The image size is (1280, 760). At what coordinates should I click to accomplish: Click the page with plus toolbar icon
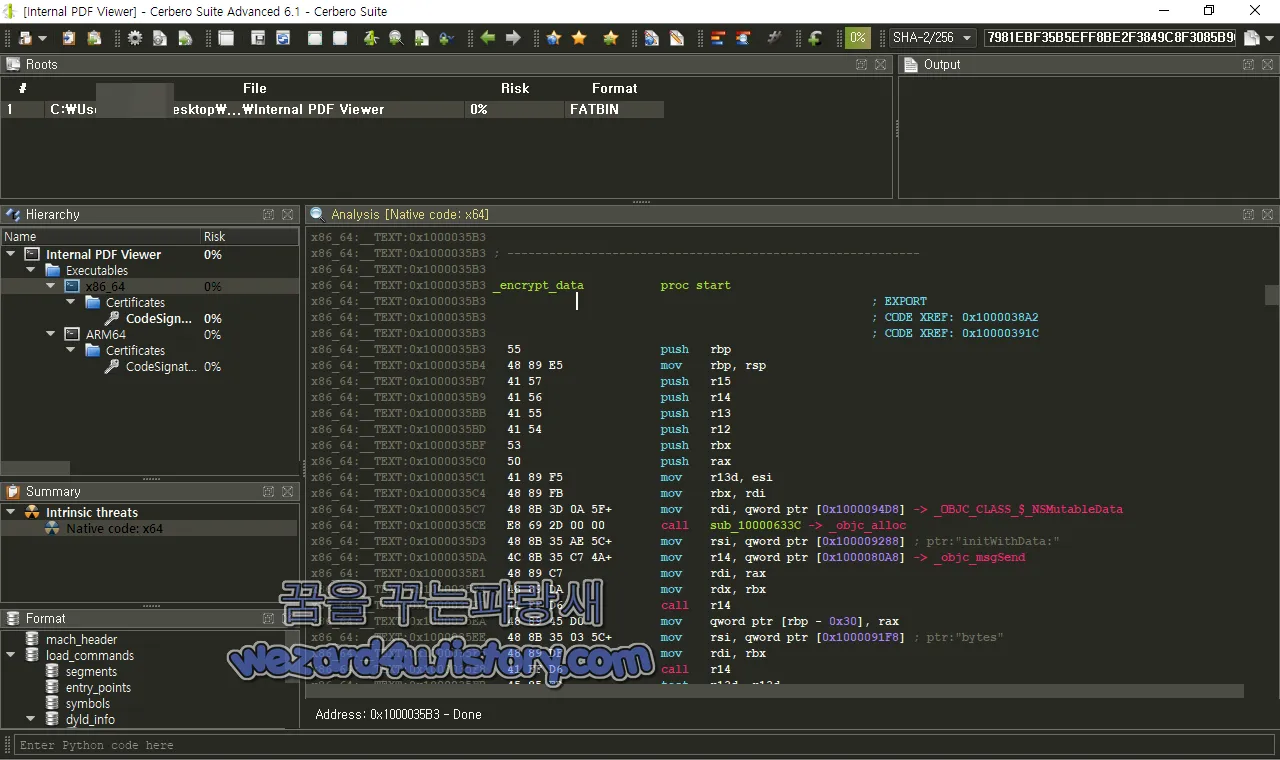click(421, 38)
